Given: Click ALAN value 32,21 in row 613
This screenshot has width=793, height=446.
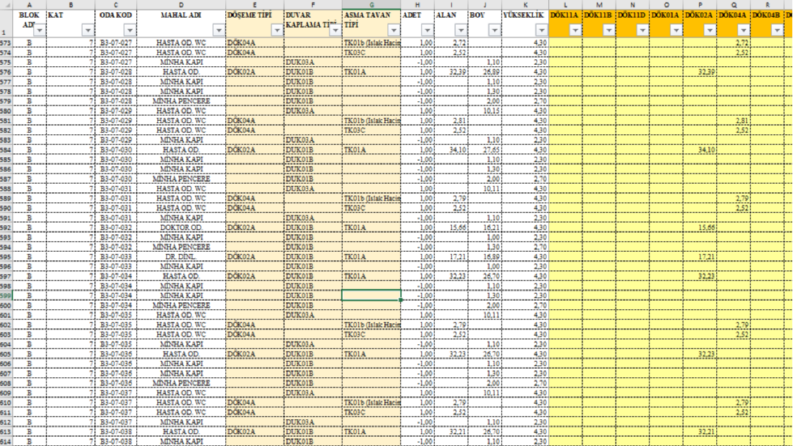Looking at the screenshot, I should 451,432.
